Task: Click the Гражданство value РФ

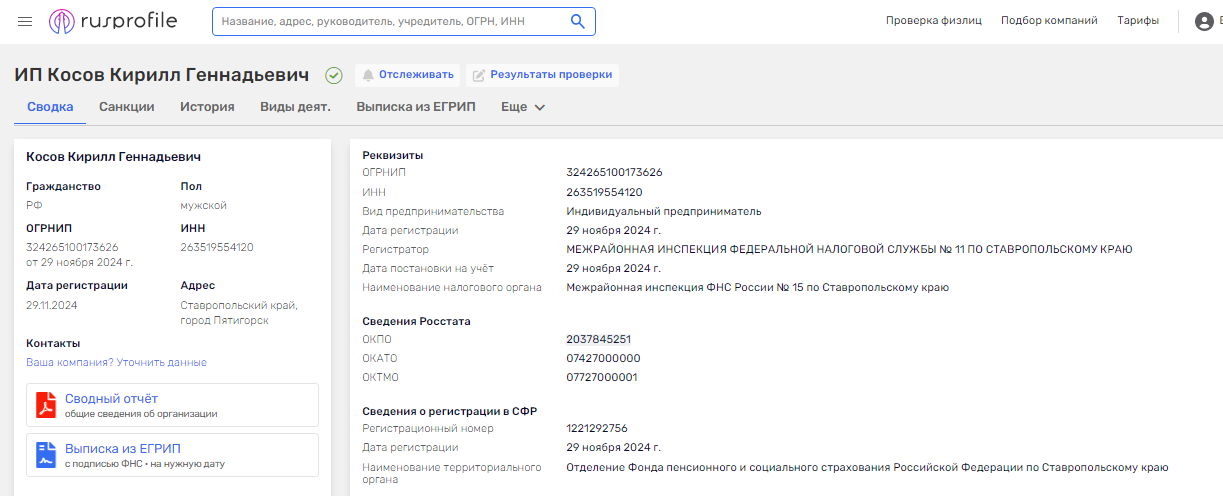Action: (33, 205)
